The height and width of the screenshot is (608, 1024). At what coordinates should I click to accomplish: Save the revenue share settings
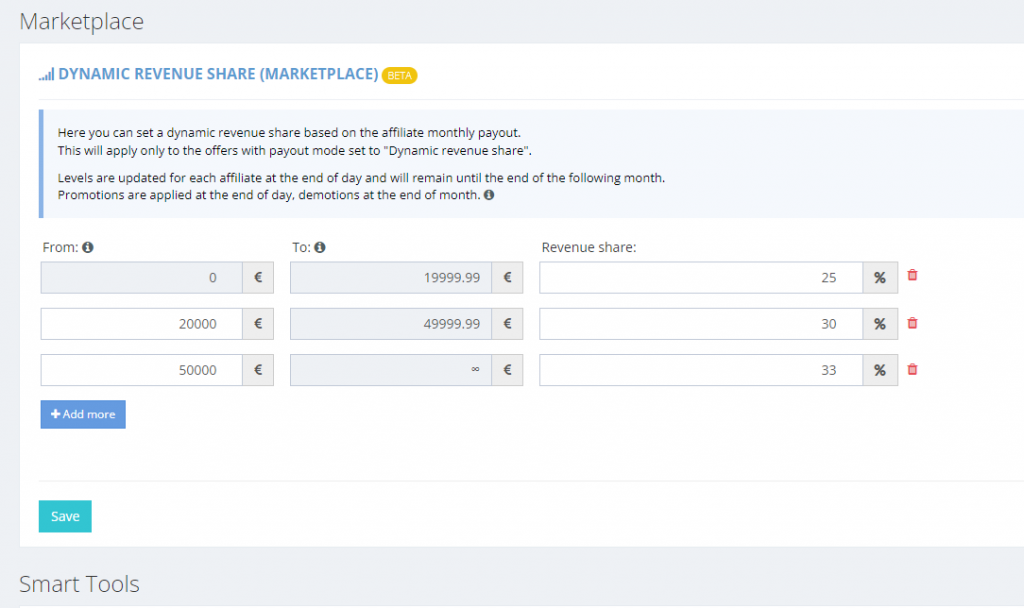65,516
